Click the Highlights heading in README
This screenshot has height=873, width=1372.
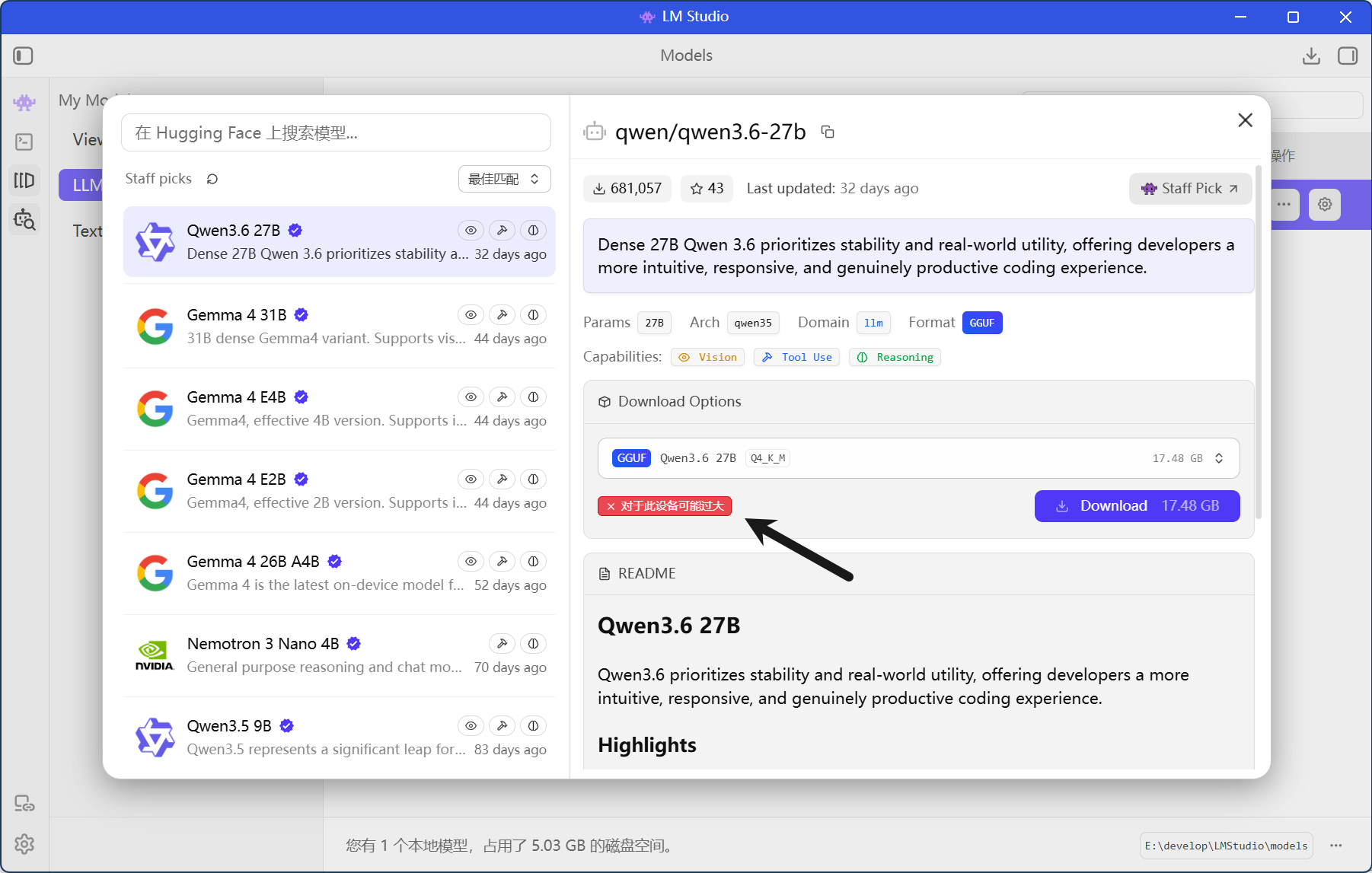point(647,745)
